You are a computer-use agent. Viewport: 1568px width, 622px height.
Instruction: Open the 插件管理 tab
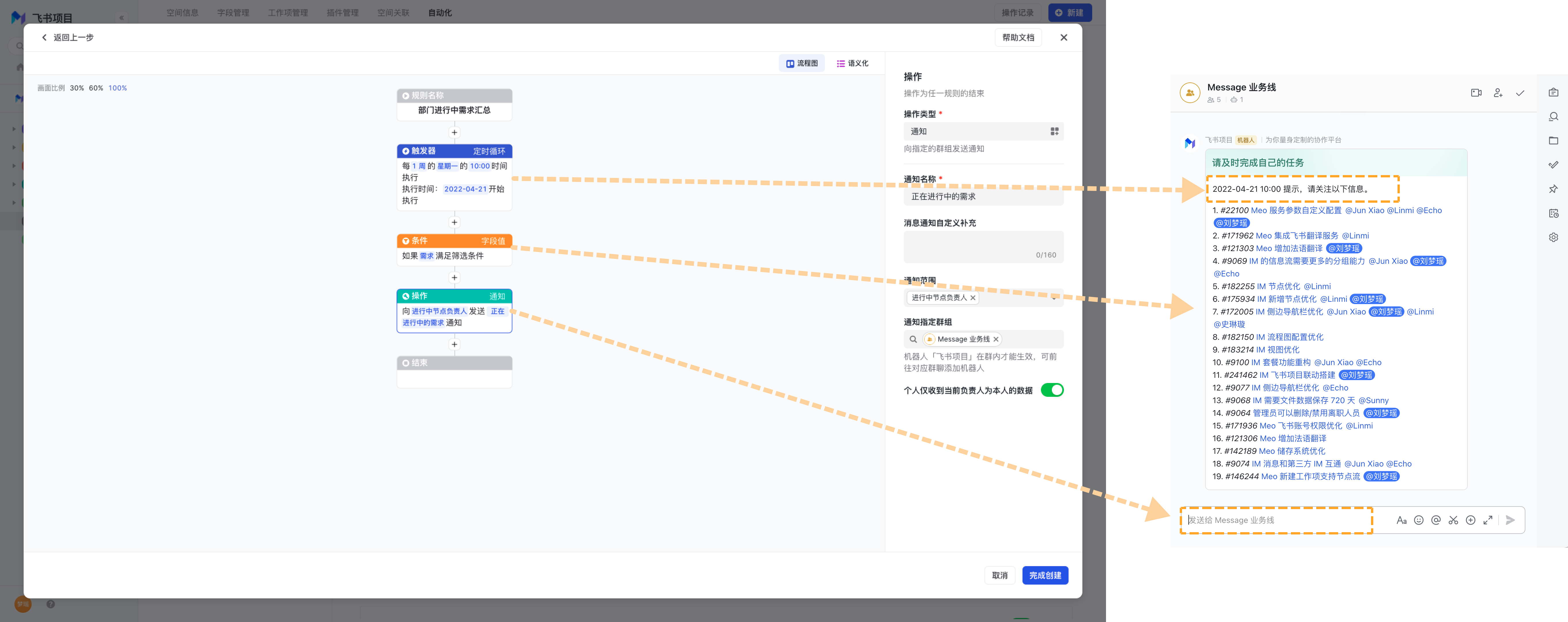[x=343, y=13]
